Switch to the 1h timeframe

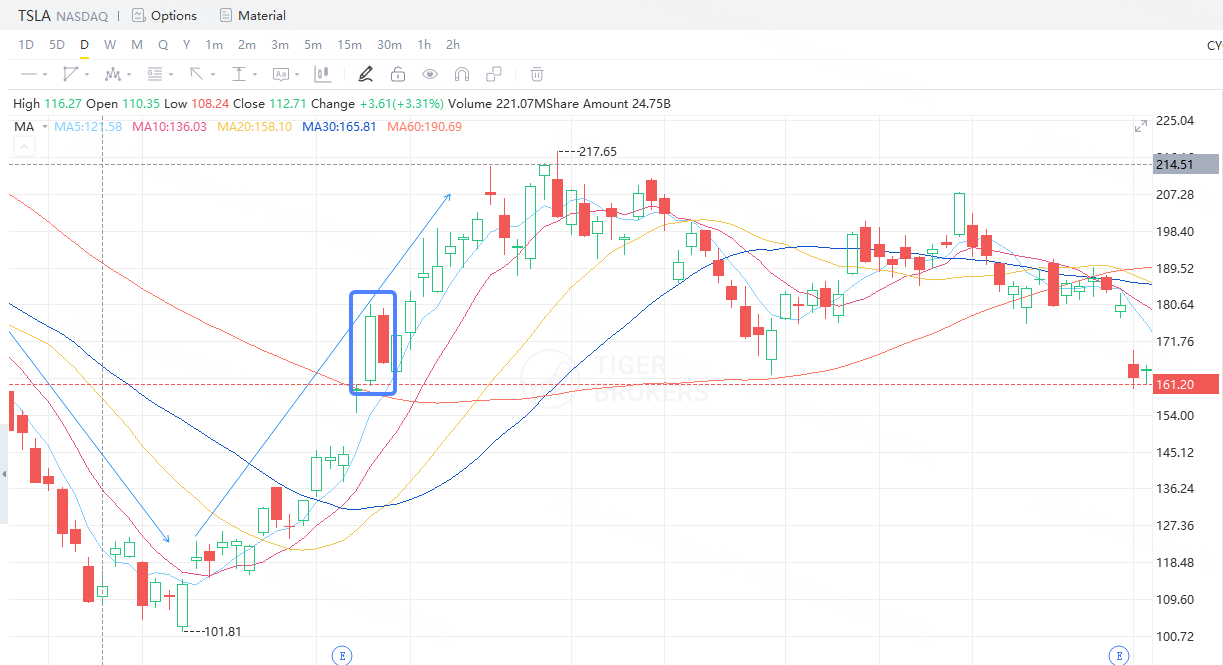click(x=424, y=45)
